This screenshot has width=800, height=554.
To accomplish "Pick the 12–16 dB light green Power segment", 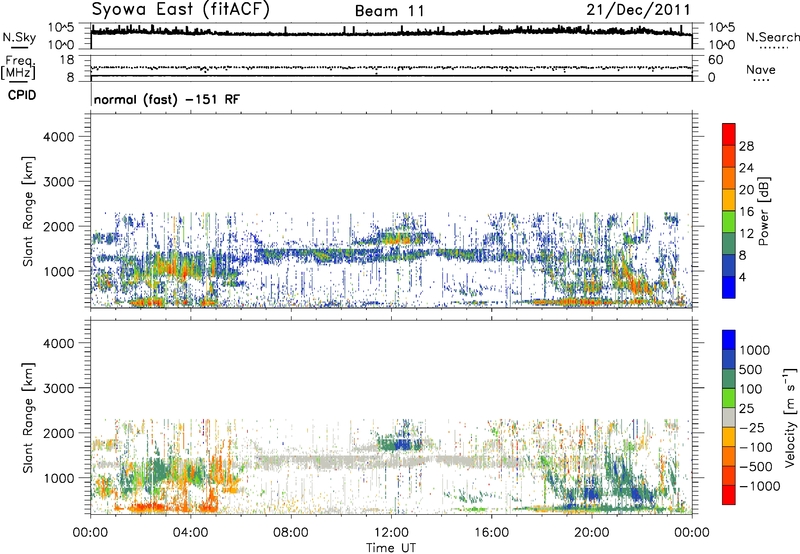I will coord(729,222).
